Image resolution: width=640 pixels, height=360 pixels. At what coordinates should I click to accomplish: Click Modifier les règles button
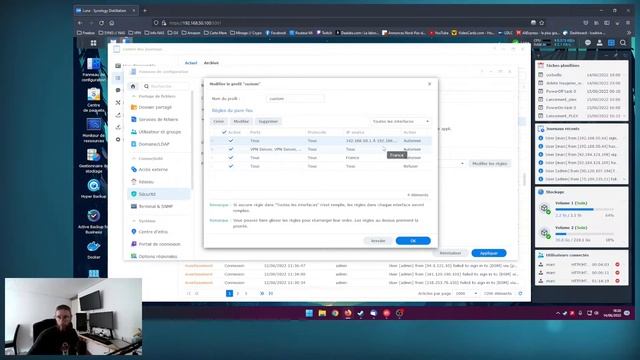pyautogui.click(x=489, y=163)
